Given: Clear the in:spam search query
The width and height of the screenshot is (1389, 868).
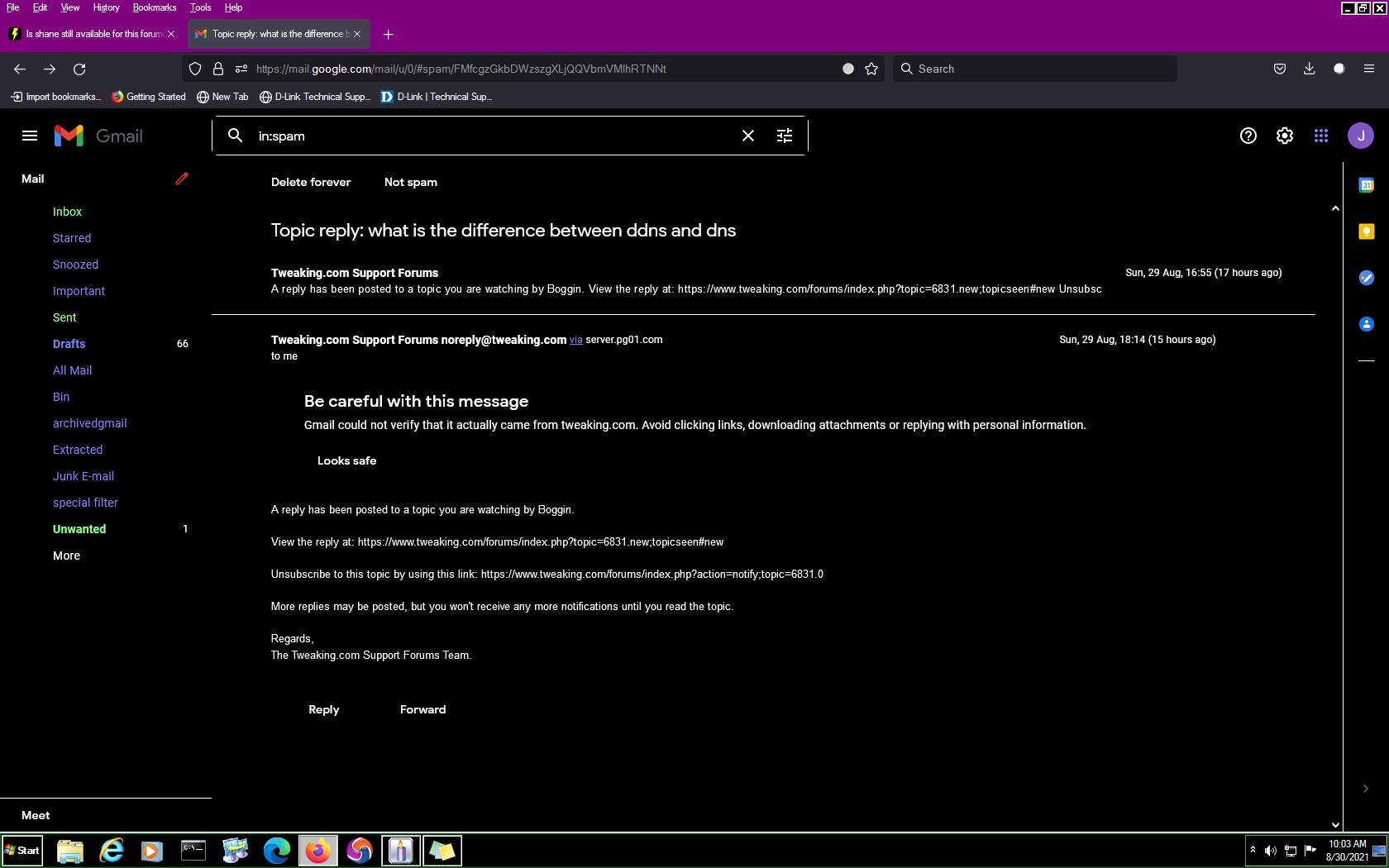Looking at the screenshot, I should (x=747, y=136).
